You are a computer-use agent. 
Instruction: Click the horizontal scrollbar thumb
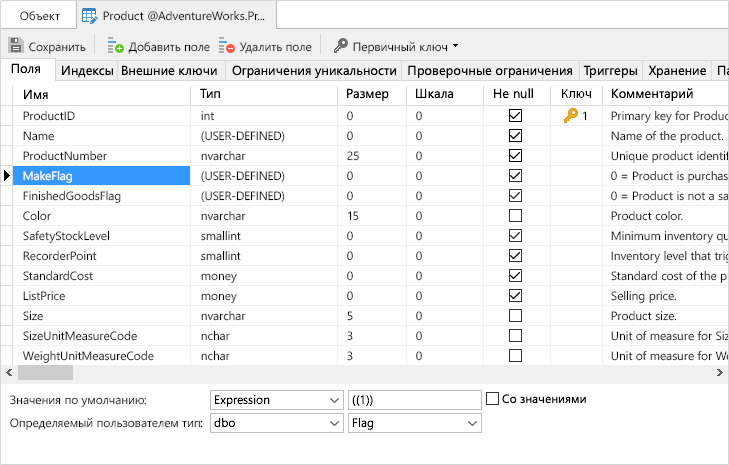[45, 372]
